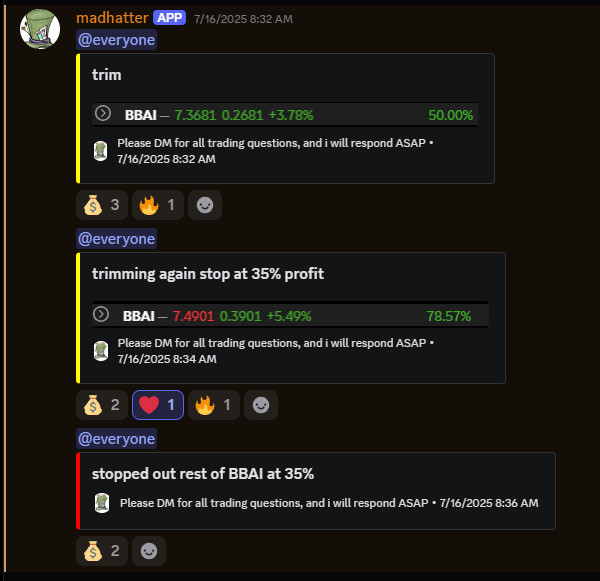Toggle money bag reaction on stopped out message
Screen dimensions: 600x581
tap(102, 551)
